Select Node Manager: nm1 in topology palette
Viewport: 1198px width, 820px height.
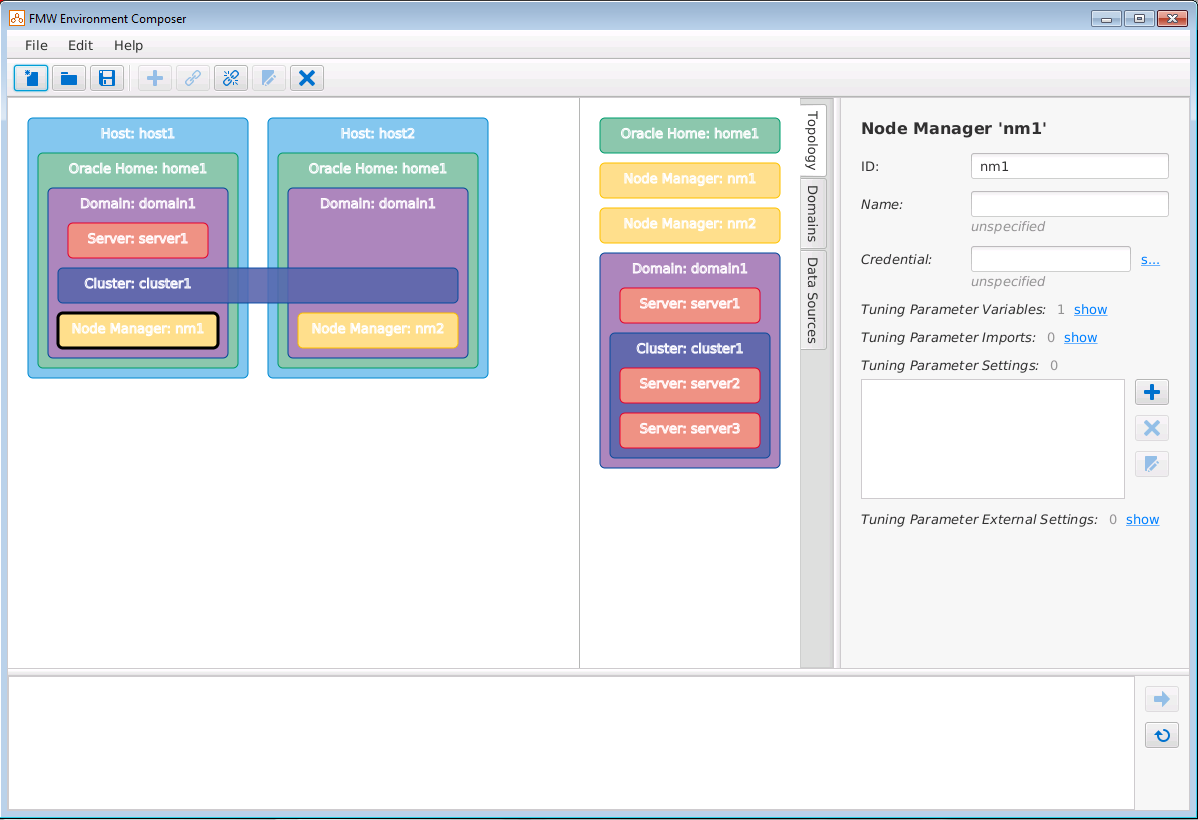click(690, 180)
